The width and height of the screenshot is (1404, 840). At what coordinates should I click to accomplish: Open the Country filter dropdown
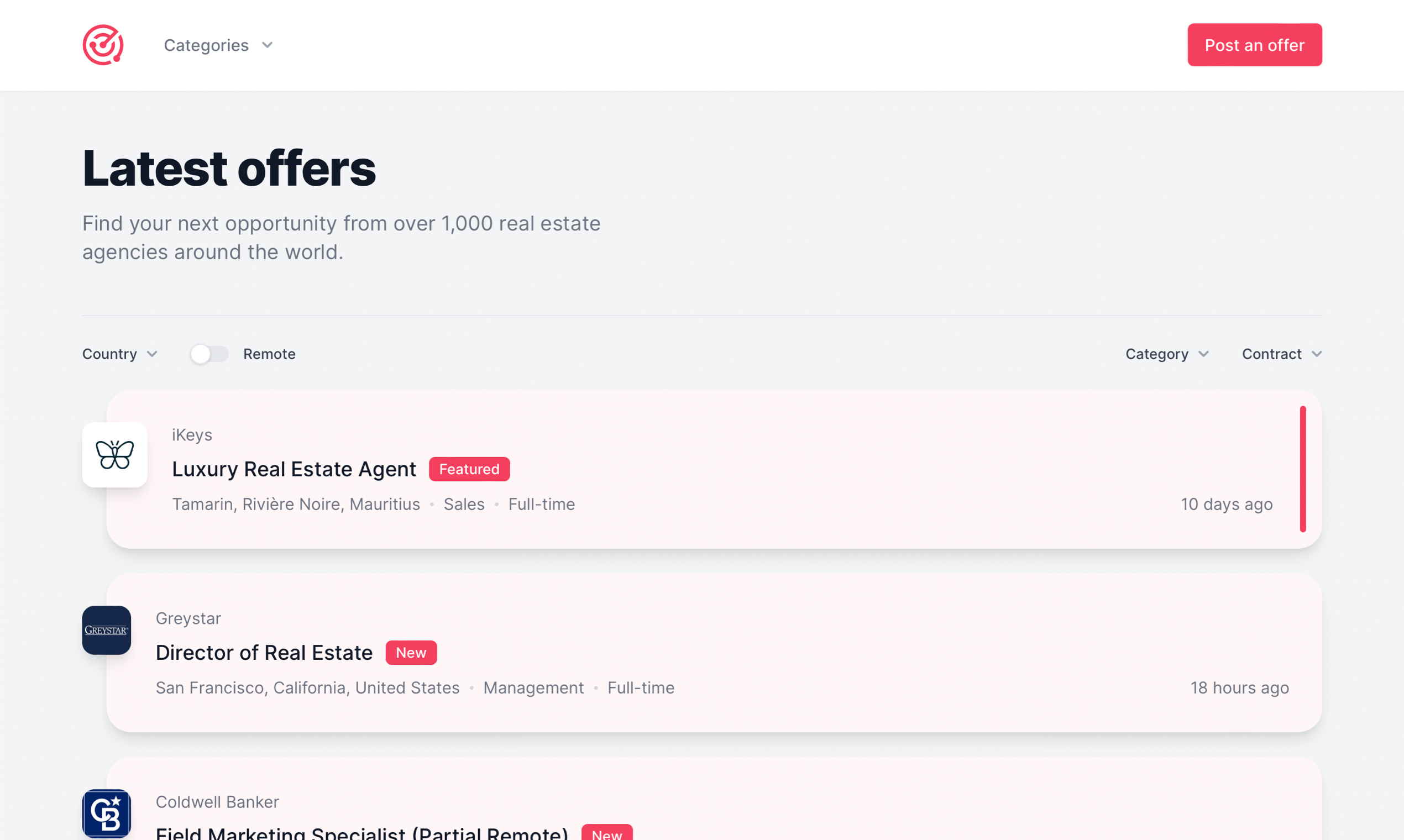(x=120, y=353)
